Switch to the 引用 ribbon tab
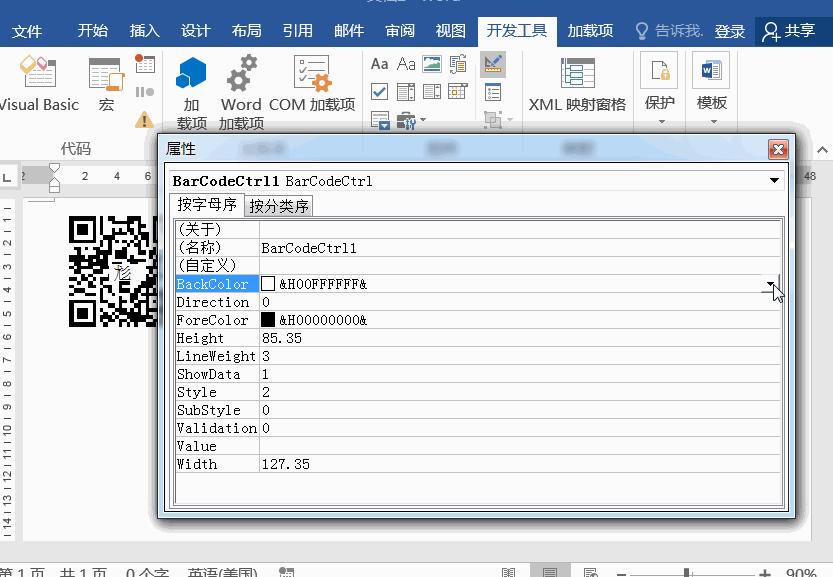Screen dimensions: 833x577 click(x=298, y=31)
